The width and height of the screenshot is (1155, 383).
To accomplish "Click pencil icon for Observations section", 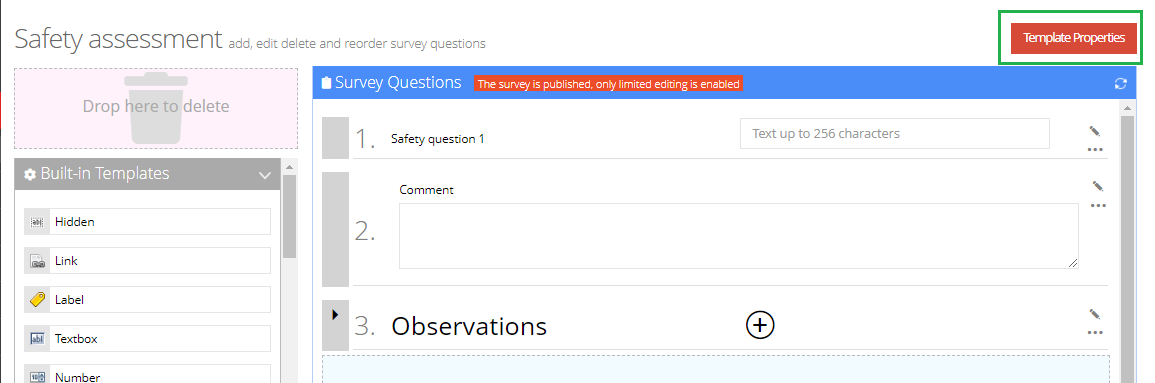I will 1095,315.
